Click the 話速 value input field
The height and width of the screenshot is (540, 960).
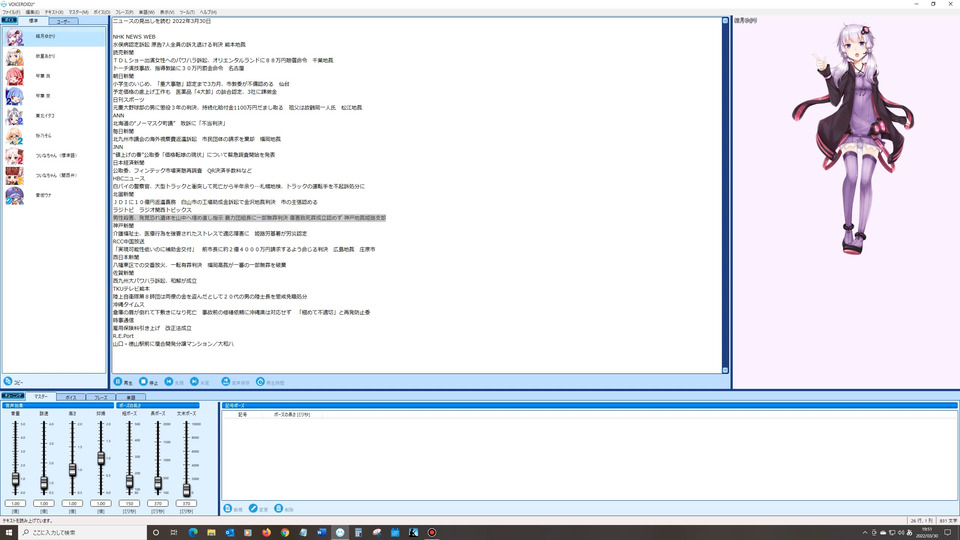(44, 503)
